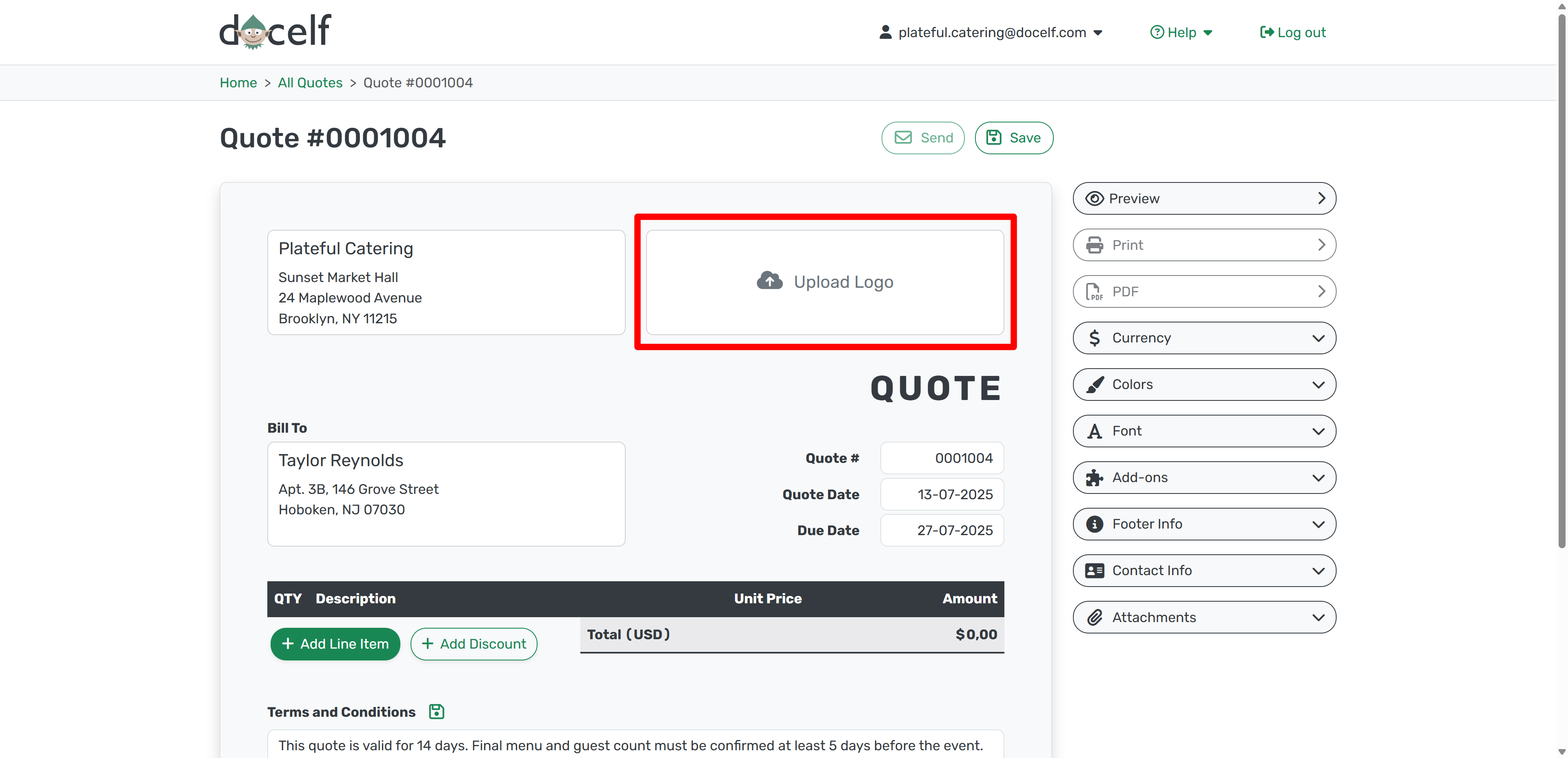This screenshot has width=1568, height=758.
Task: Click the QUOTE document title
Action: [936, 389]
